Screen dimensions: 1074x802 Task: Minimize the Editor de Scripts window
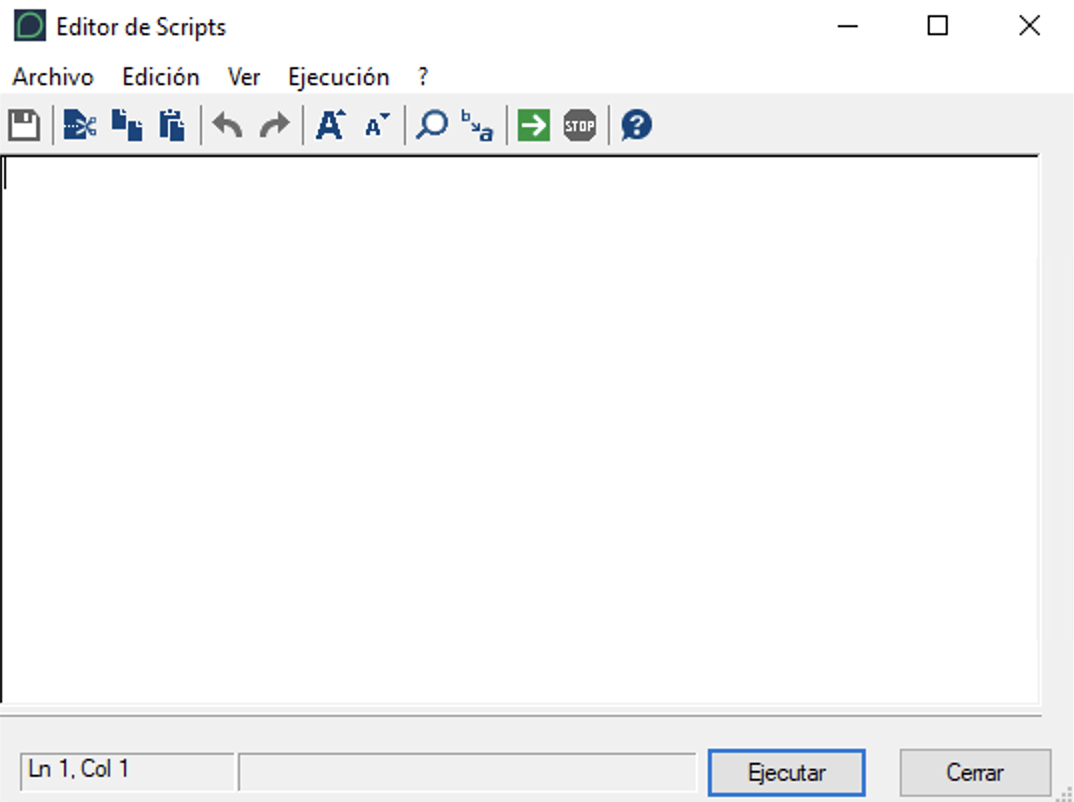pos(847,26)
